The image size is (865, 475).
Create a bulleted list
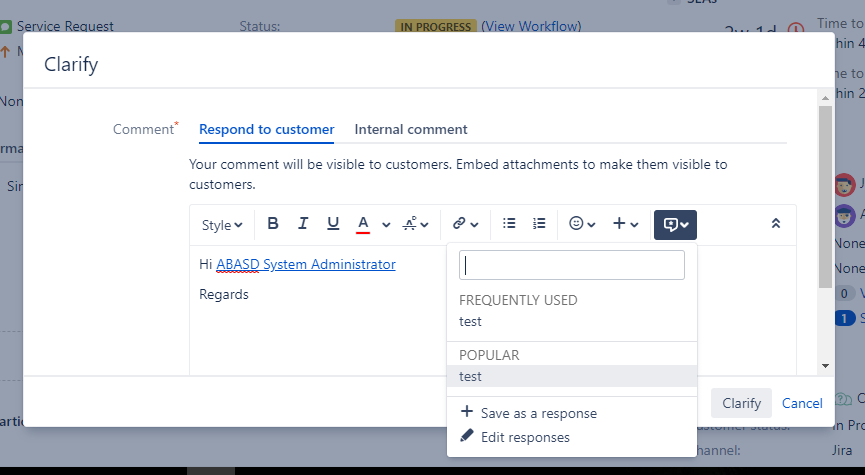pyautogui.click(x=509, y=223)
